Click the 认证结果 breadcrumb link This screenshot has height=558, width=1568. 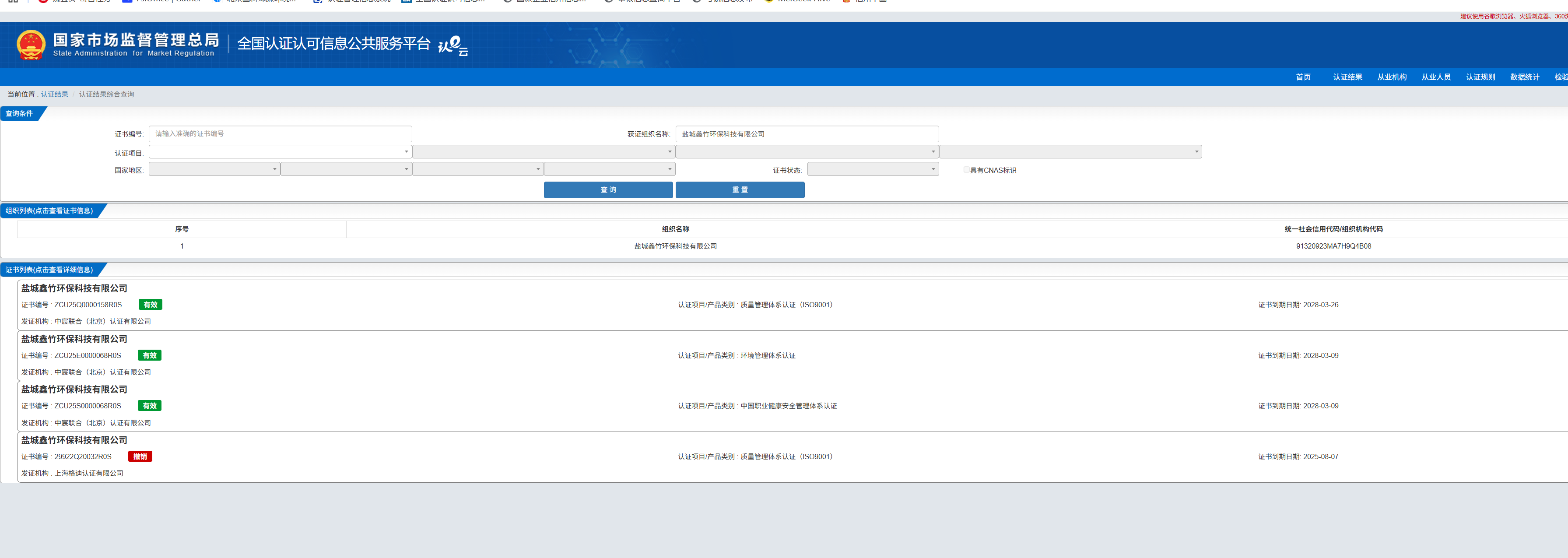[54, 95]
